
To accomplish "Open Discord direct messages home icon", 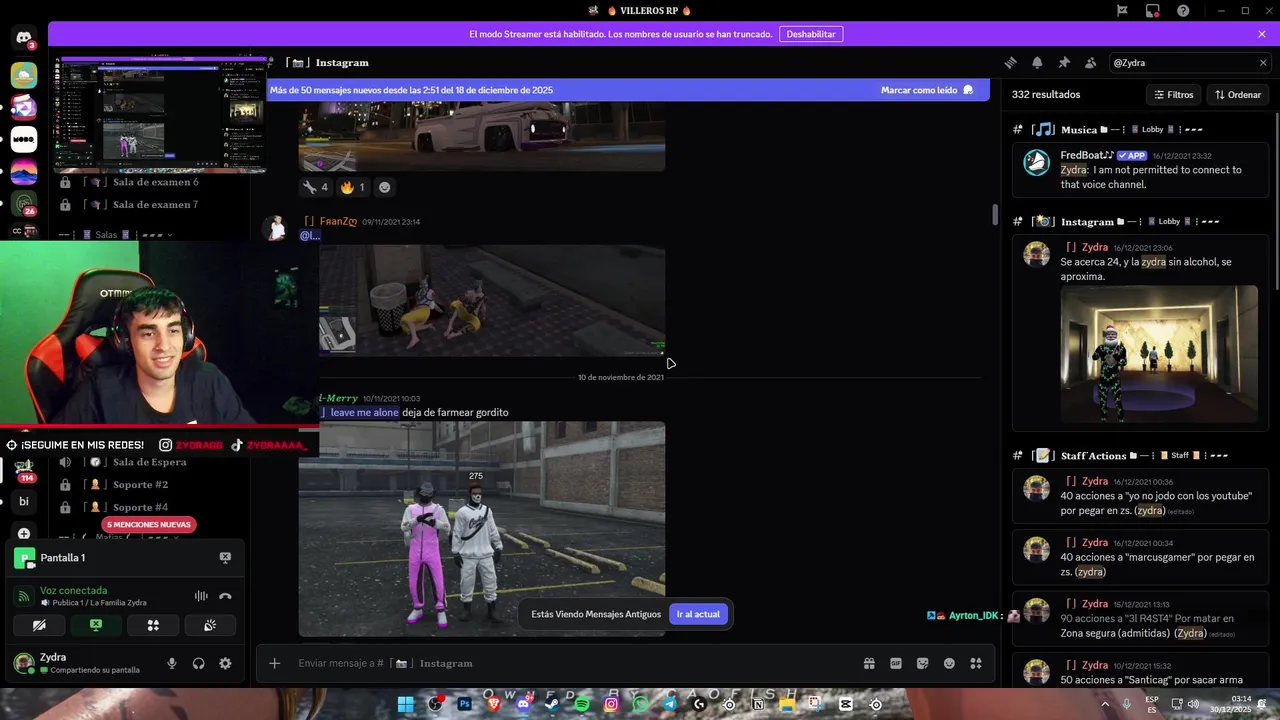I will point(23,39).
